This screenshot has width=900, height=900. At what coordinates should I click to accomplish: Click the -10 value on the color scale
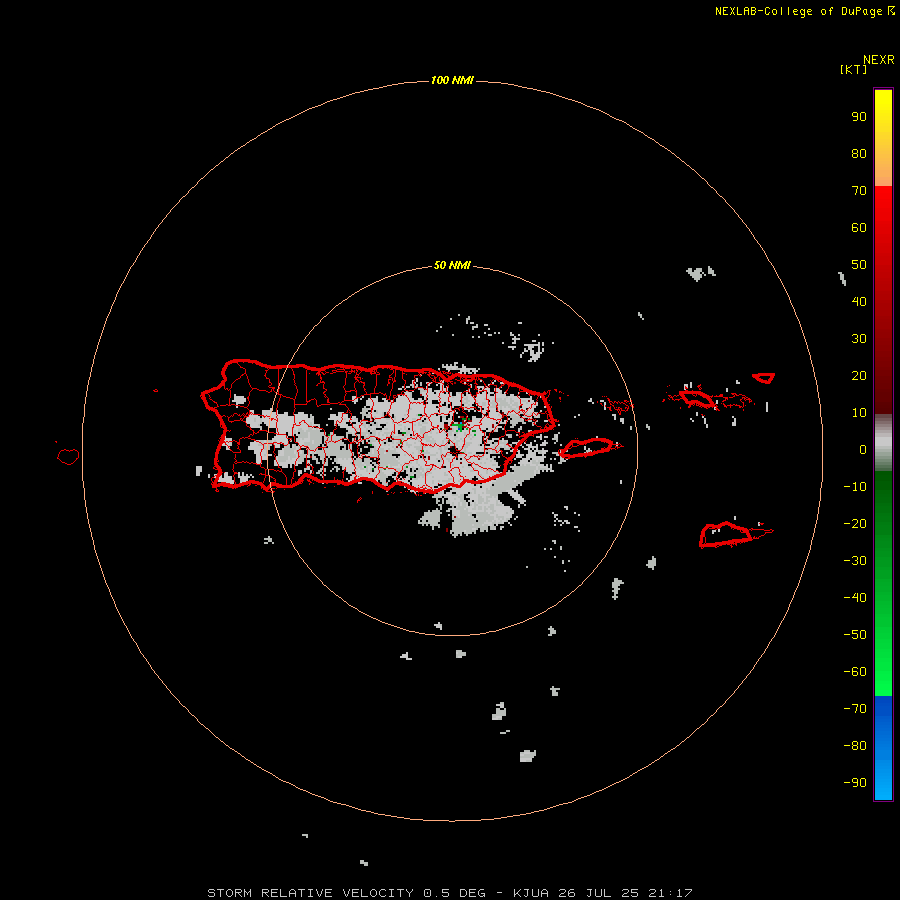point(855,487)
